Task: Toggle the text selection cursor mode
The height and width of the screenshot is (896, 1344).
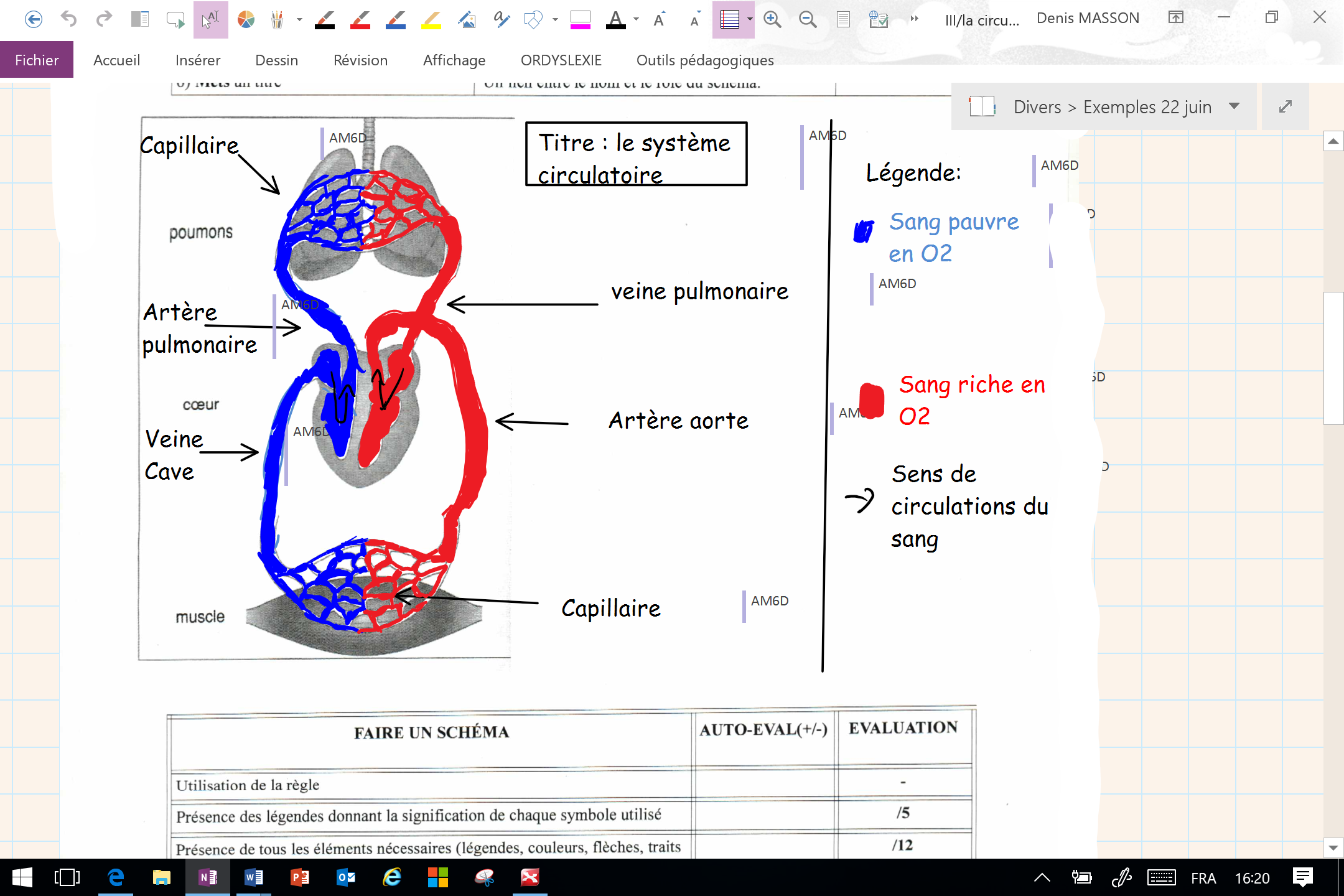Action: click(x=210, y=19)
